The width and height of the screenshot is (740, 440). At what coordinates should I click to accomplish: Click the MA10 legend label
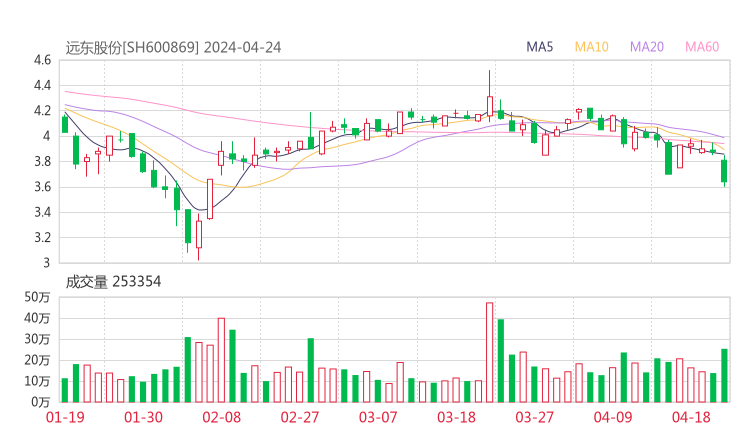pos(591,47)
